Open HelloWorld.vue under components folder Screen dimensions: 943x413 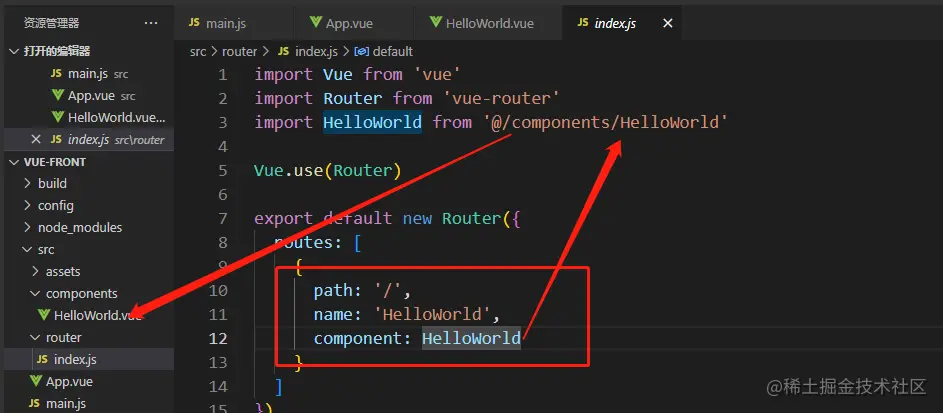pyautogui.click(x=89, y=315)
